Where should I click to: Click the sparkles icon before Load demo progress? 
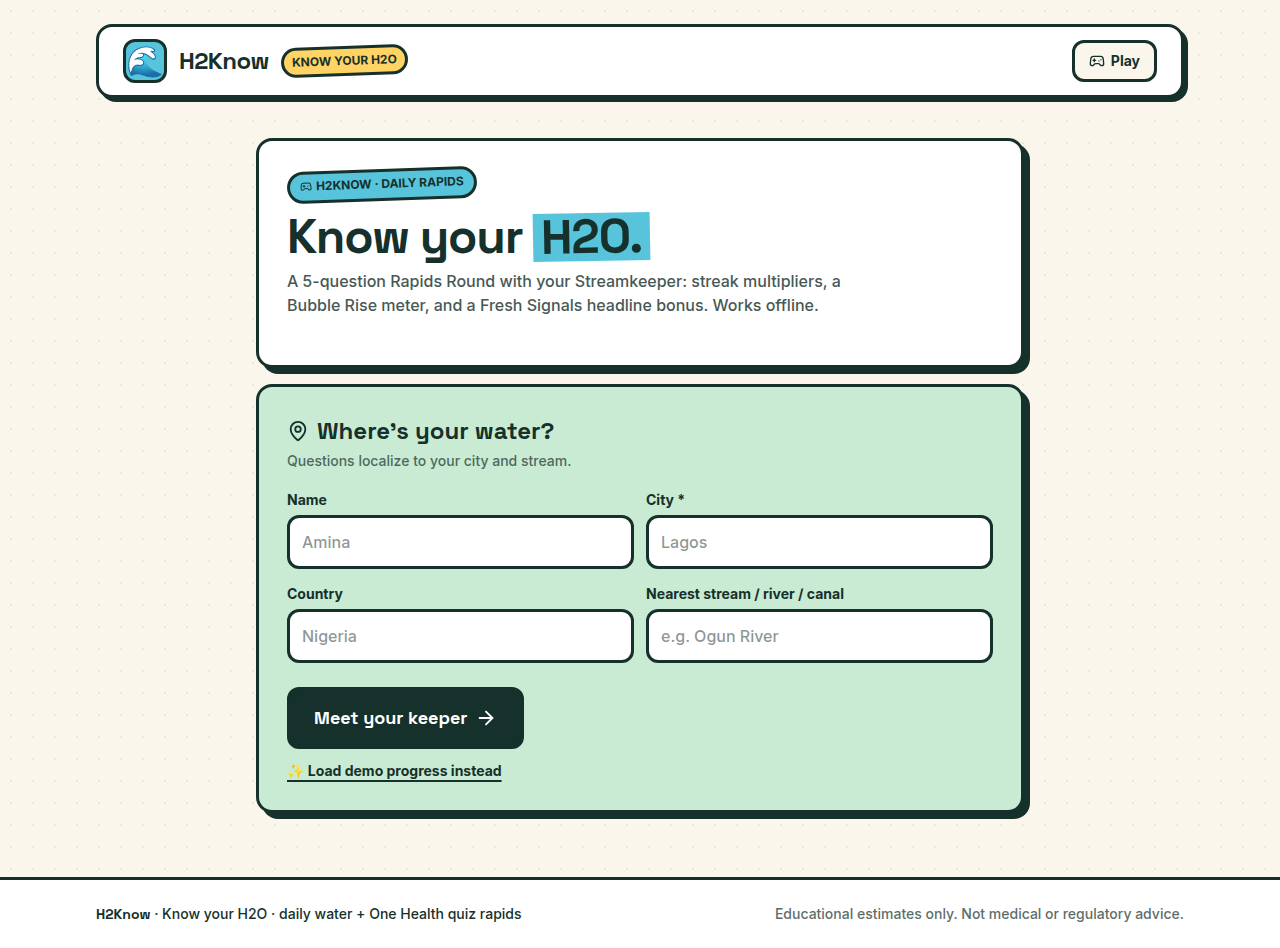point(295,771)
